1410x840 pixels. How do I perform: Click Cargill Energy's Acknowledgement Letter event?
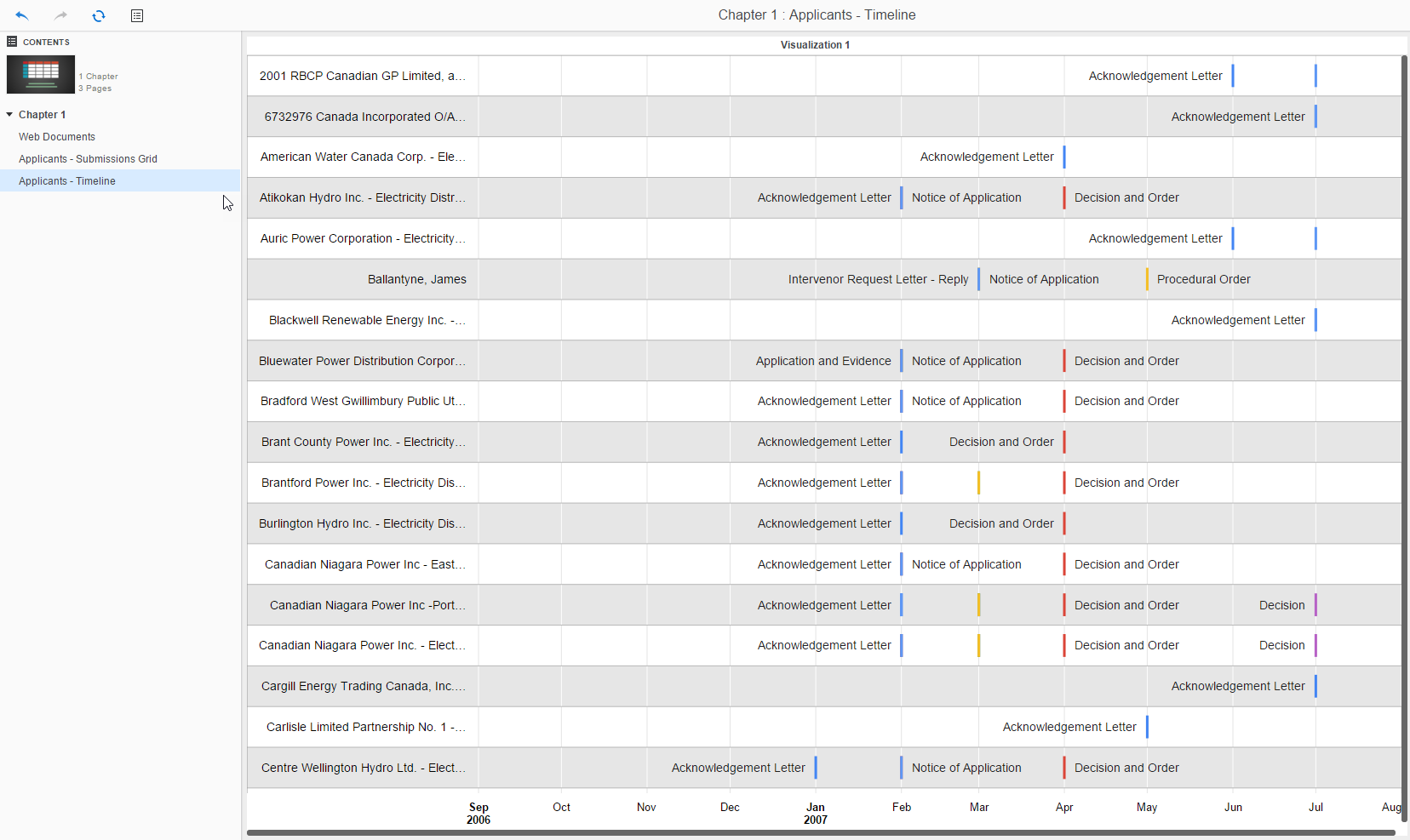(1238, 686)
